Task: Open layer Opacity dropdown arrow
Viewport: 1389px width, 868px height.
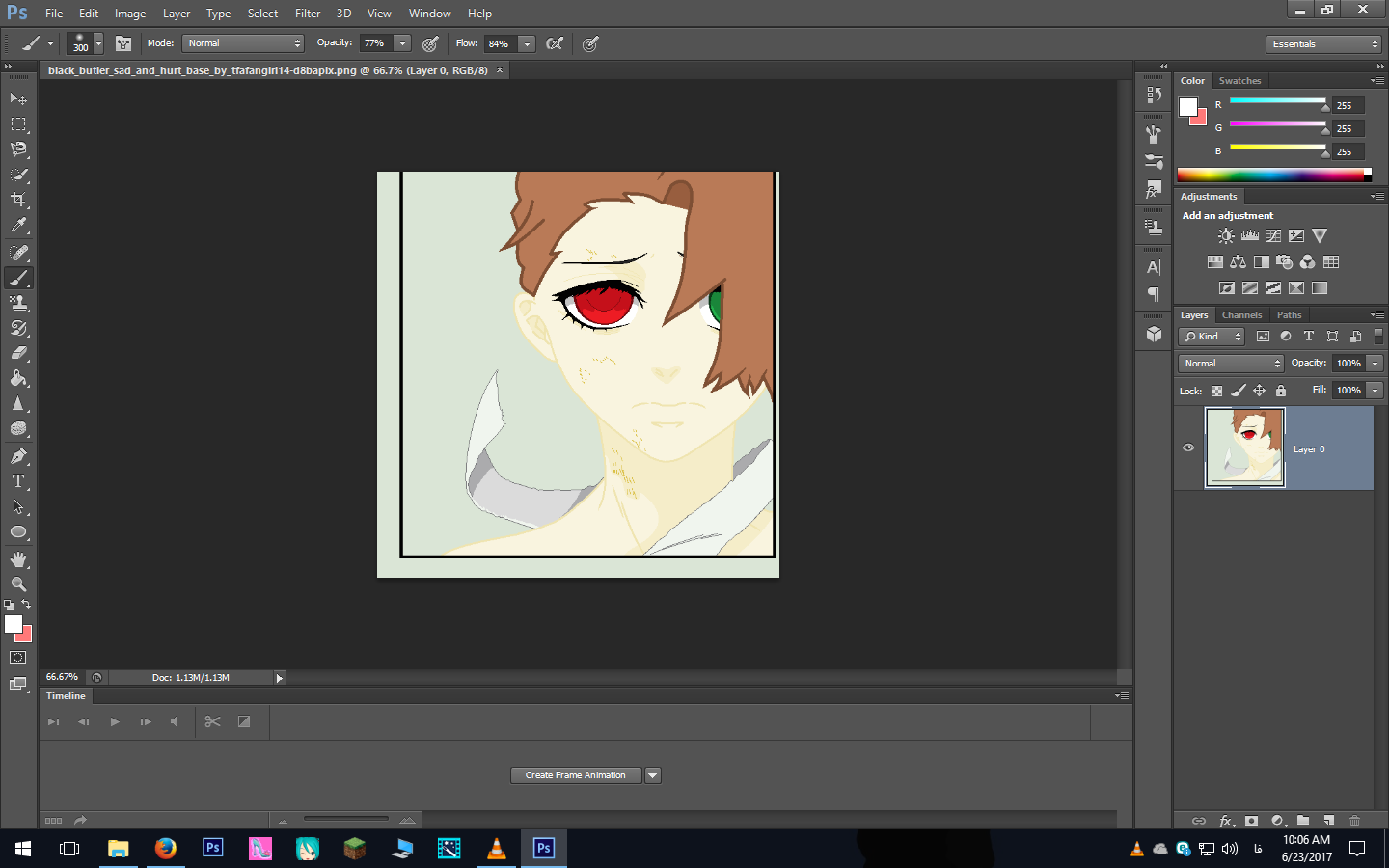Action: click(1375, 364)
